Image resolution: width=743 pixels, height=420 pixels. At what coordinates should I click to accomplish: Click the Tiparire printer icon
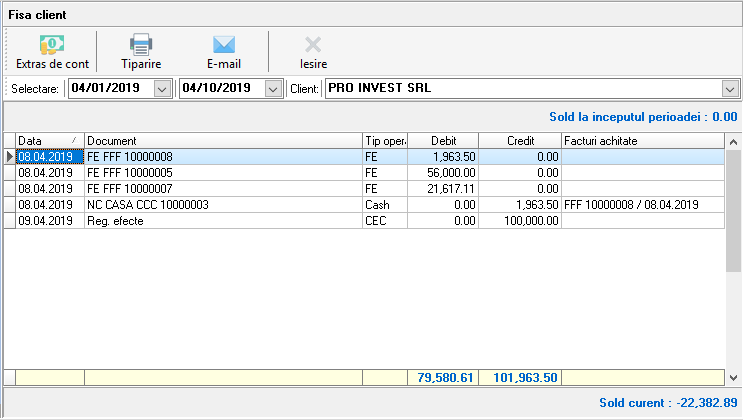tap(141, 44)
